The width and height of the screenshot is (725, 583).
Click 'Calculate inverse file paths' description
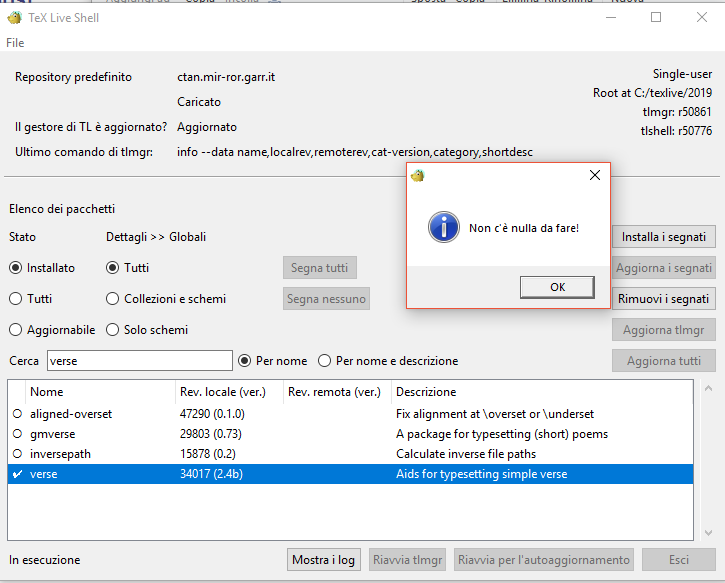466,454
